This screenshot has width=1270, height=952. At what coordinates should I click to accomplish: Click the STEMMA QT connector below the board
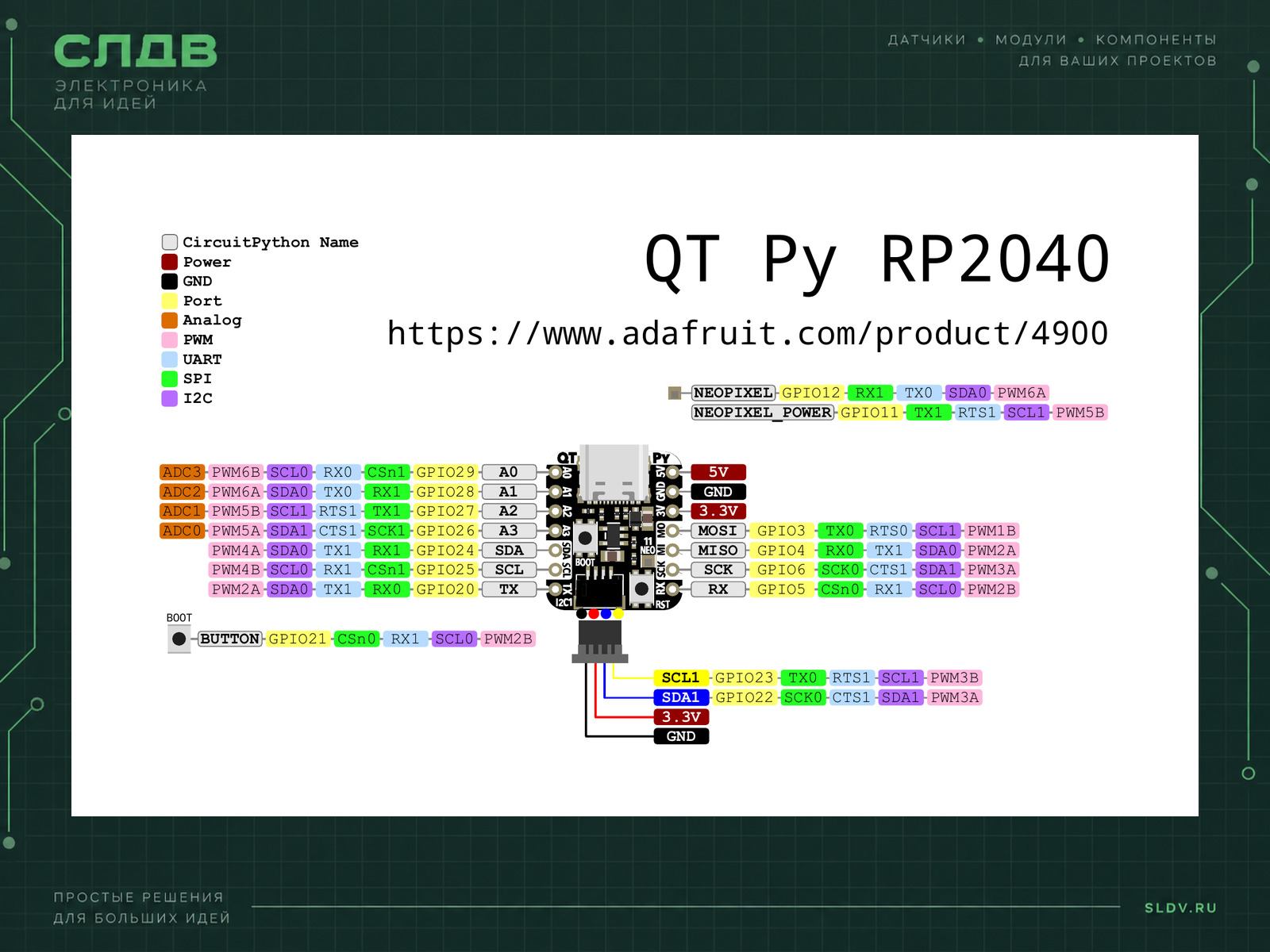[x=600, y=641]
